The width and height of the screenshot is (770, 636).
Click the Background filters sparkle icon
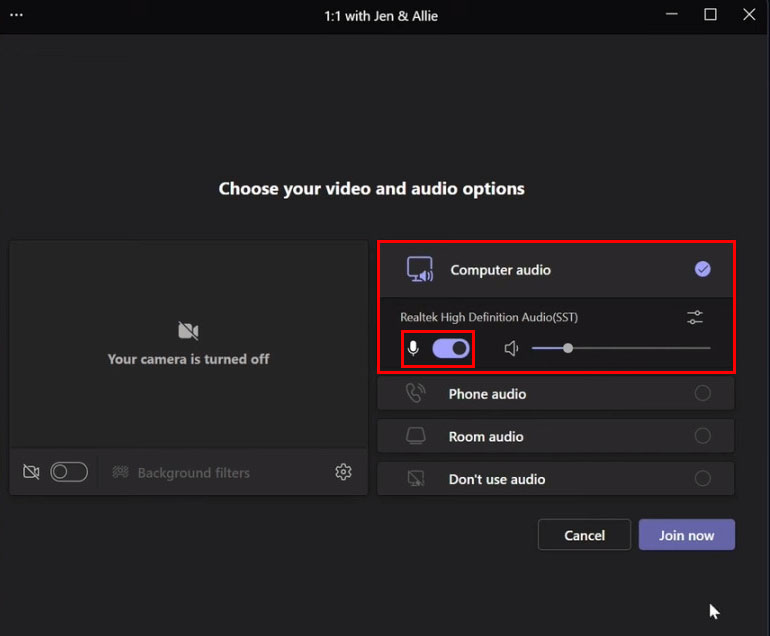[x=121, y=472]
